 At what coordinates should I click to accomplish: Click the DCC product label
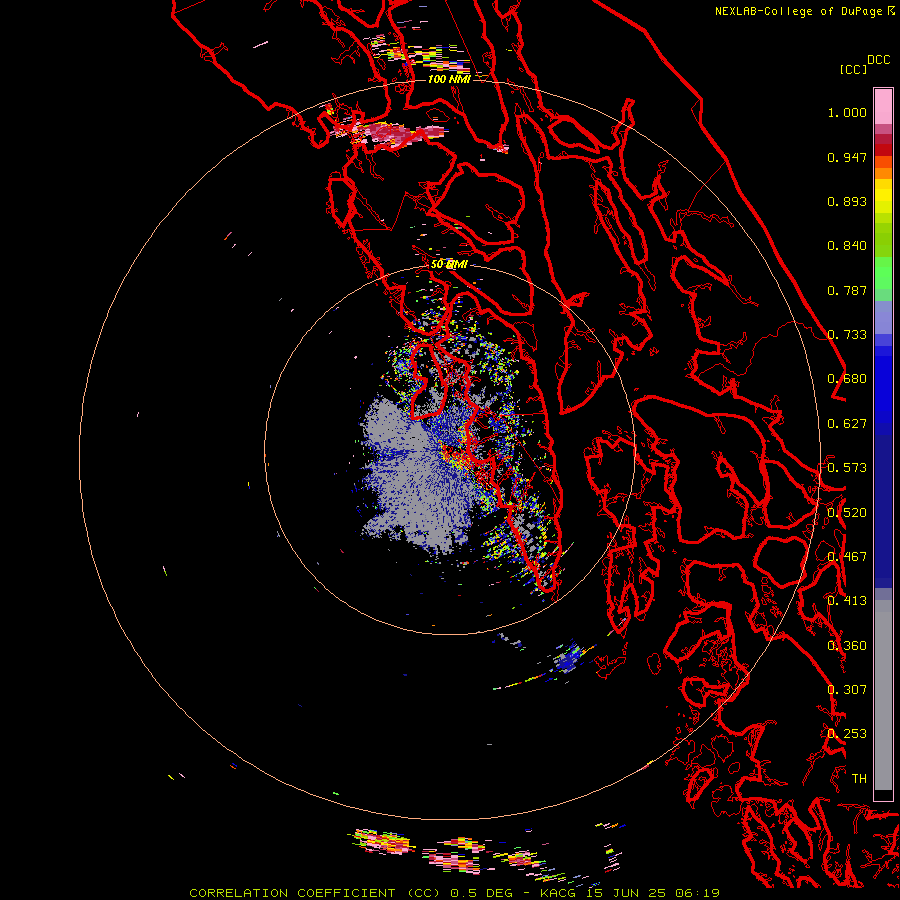(x=879, y=60)
